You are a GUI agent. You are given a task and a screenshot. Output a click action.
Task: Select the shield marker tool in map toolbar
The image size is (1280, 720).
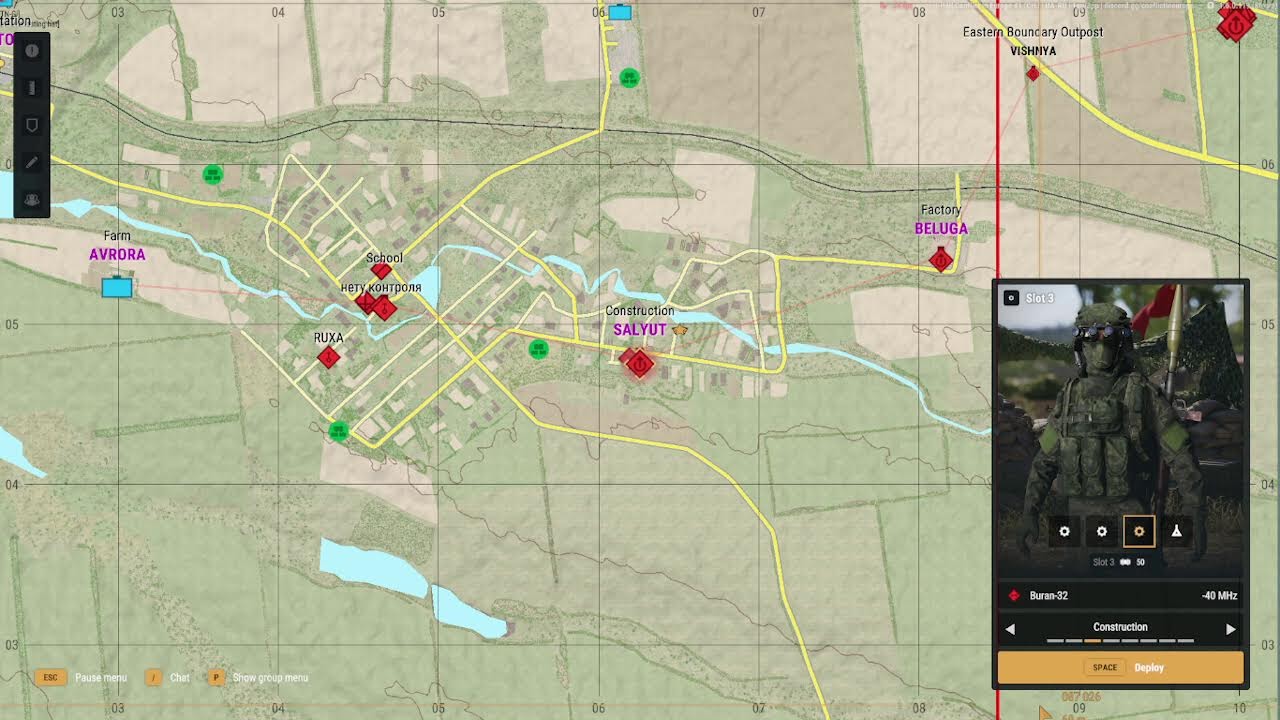point(32,125)
